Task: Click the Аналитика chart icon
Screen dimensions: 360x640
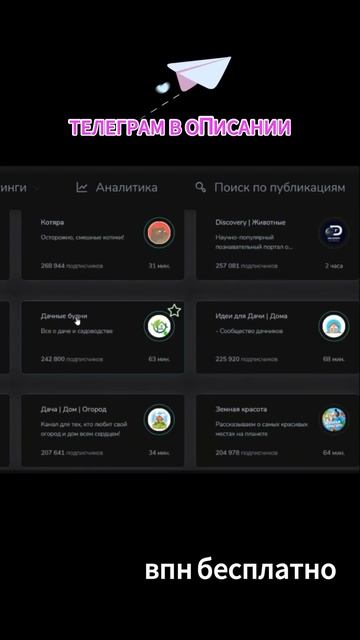Action: [82, 187]
